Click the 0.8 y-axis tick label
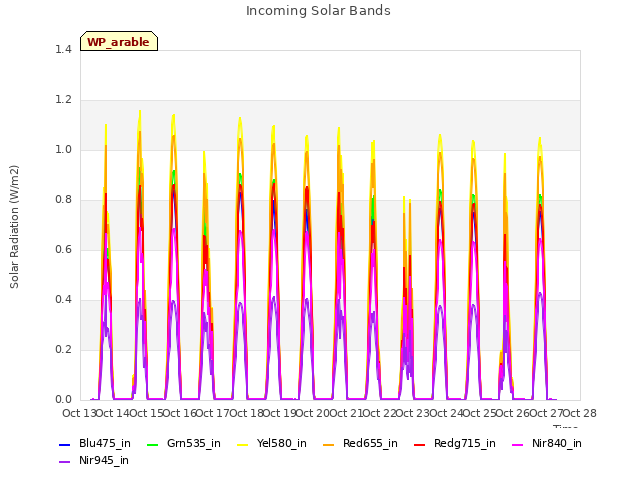This screenshot has width=640, height=480. 63,200
